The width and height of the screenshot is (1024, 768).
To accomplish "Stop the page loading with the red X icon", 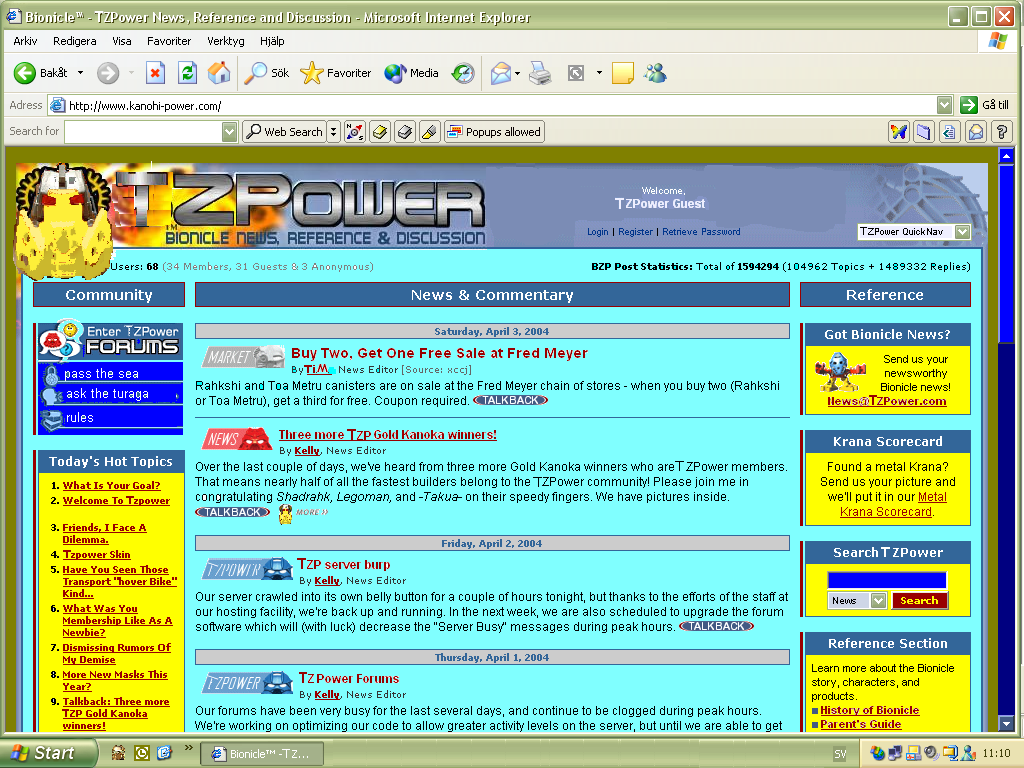I will pyautogui.click(x=155, y=72).
